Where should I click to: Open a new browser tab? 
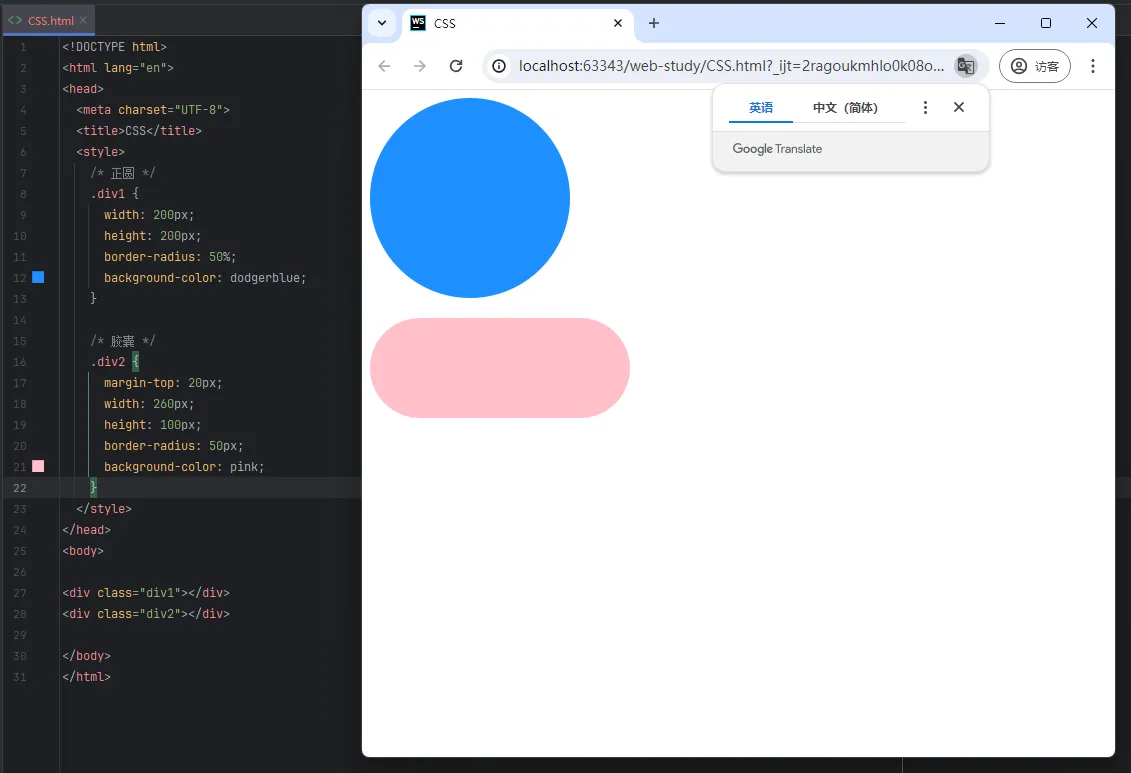pyautogui.click(x=654, y=23)
